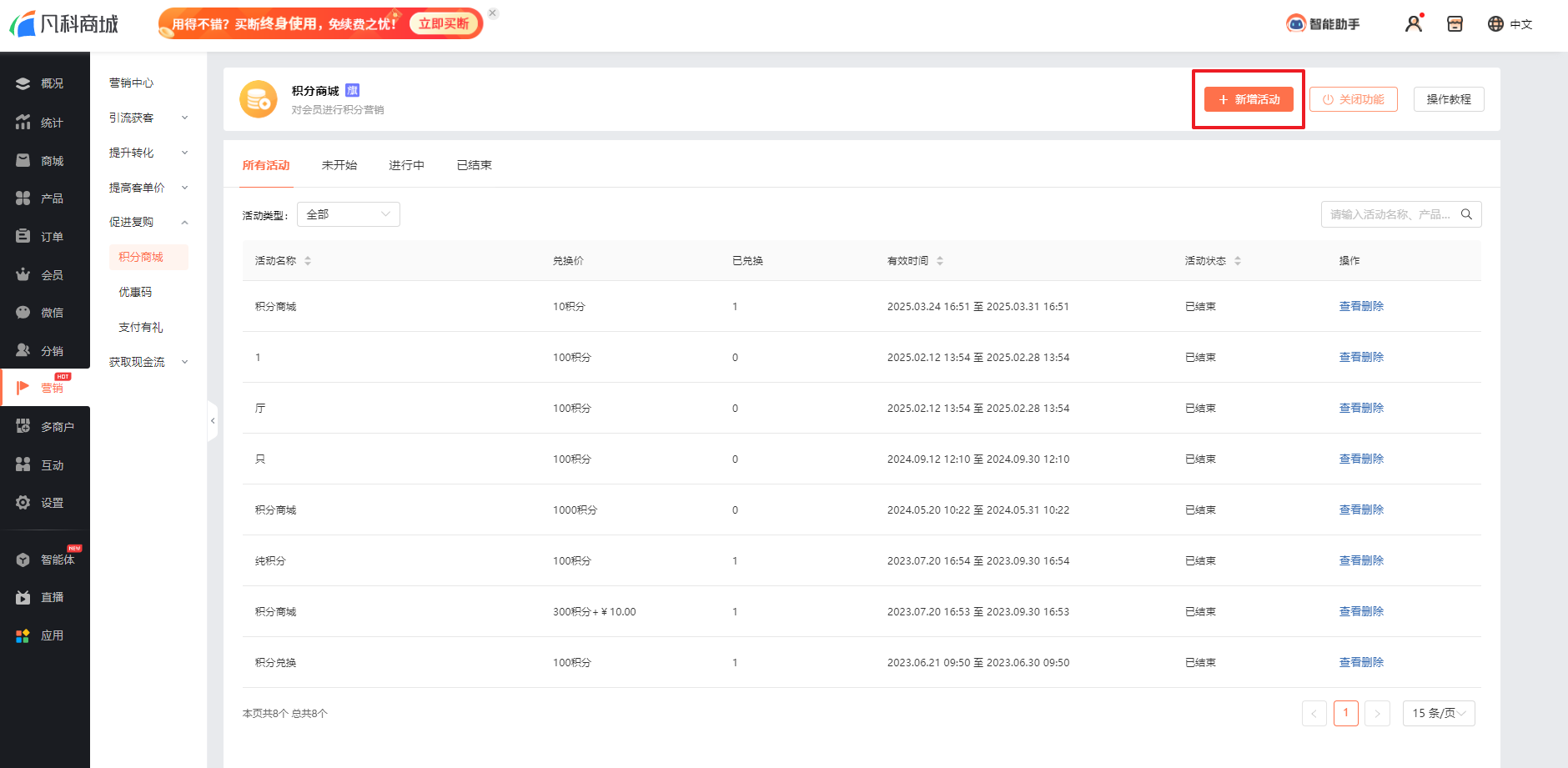Image resolution: width=1568 pixels, height=768 pixels.
Task: Open the 概况 overview sidebar icon
Action: coord(23,83)
